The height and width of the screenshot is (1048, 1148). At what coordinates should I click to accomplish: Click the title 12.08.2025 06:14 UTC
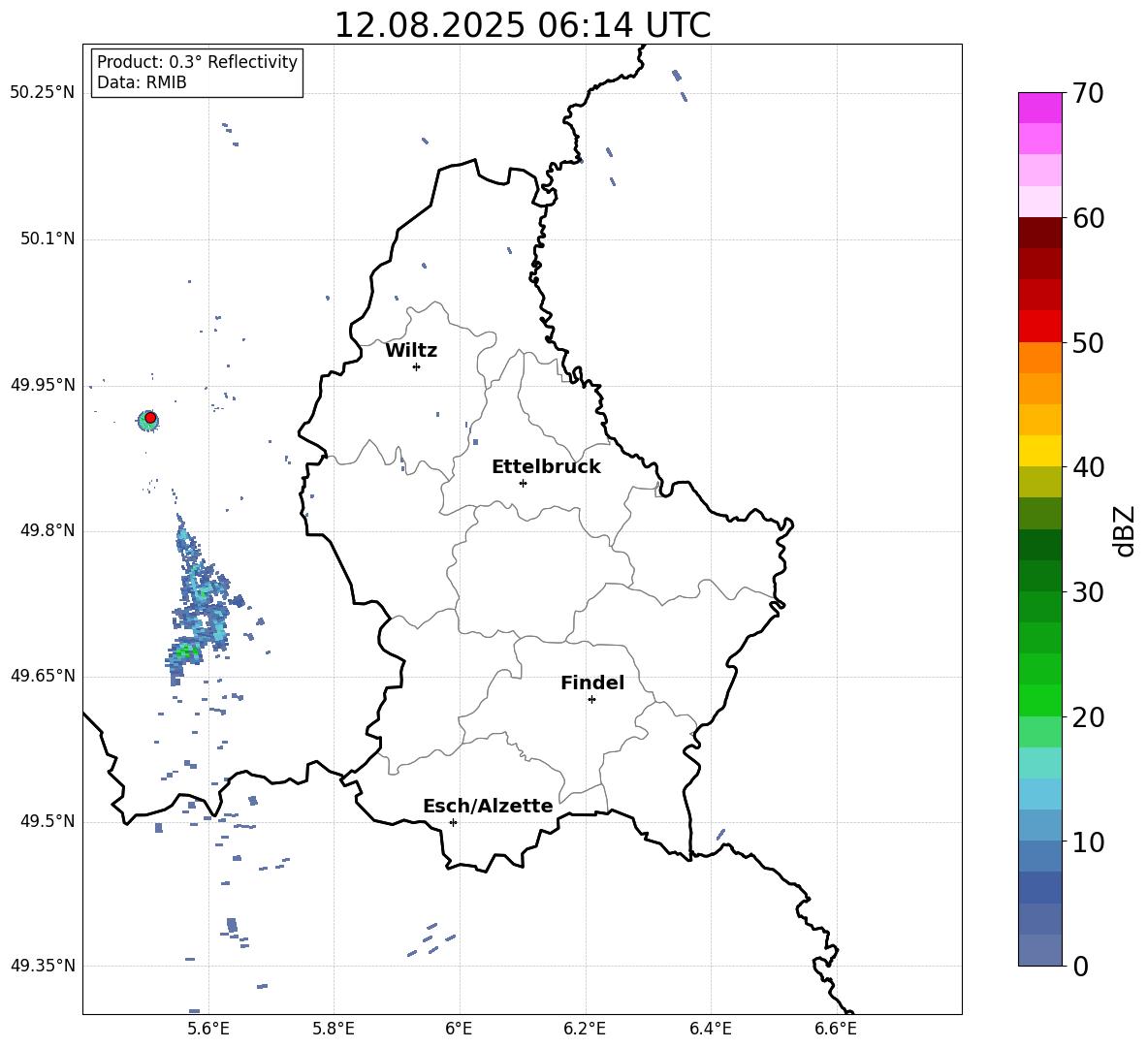click(522, 25)
